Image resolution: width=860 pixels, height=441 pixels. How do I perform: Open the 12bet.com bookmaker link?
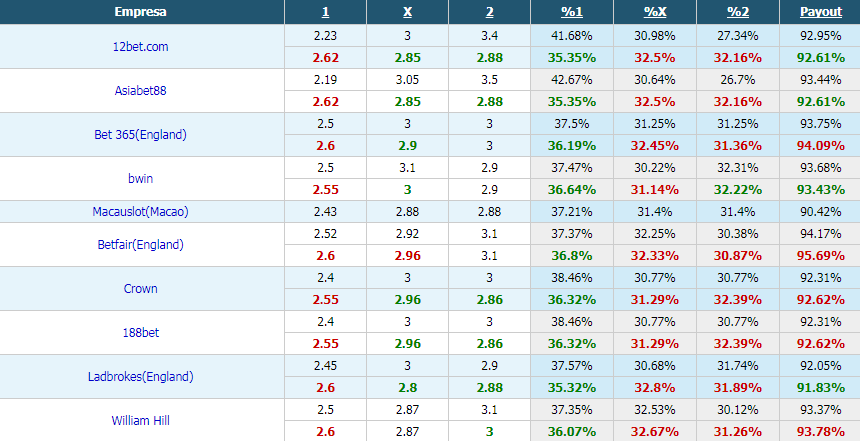tap(140, 47)
